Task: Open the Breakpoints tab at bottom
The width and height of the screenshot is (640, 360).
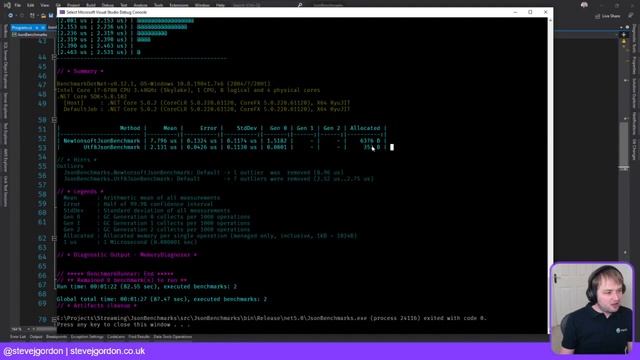Action: [56, 337]
